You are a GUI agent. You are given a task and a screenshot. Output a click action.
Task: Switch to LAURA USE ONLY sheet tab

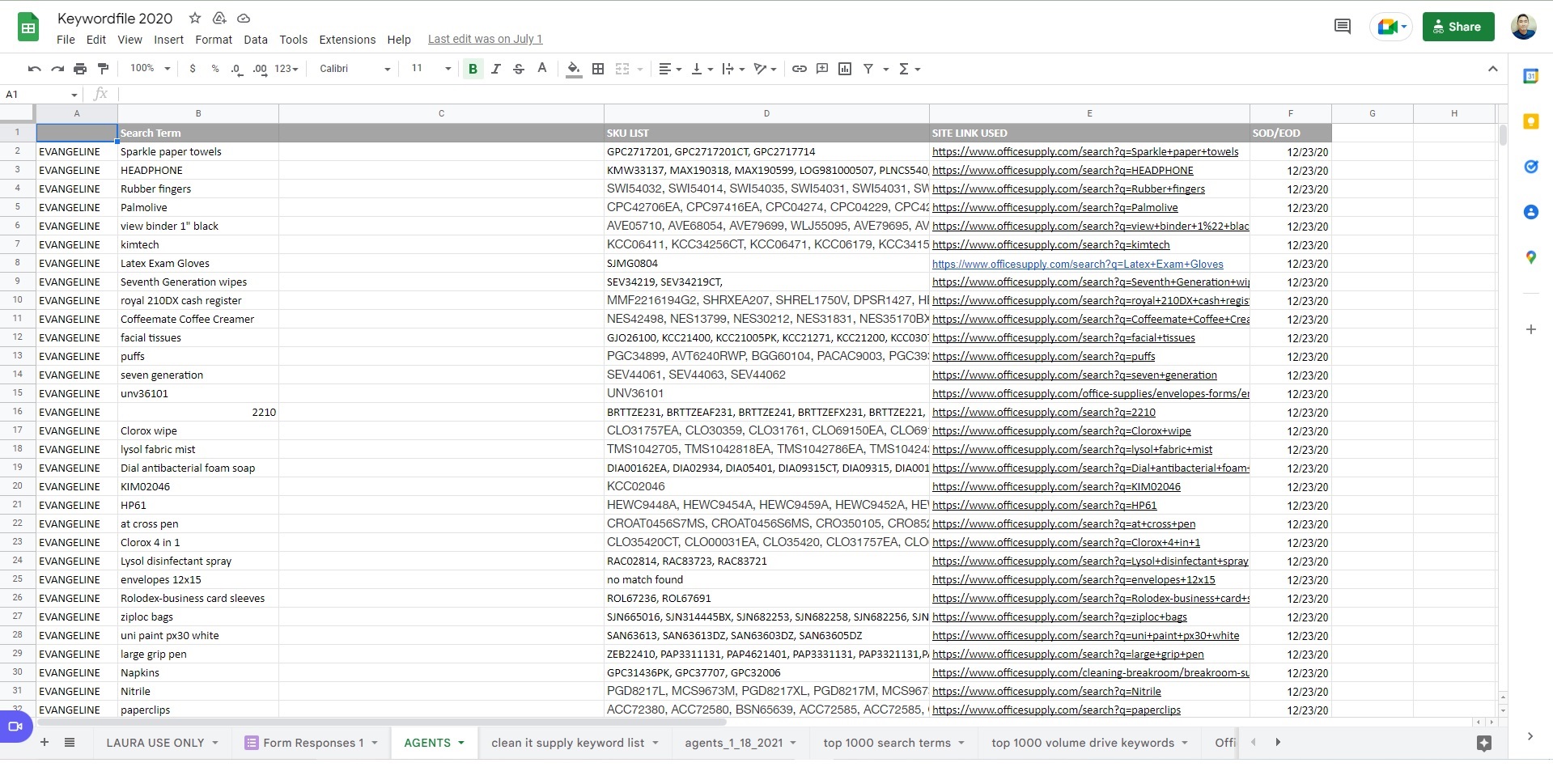click(x=163, y=743)
